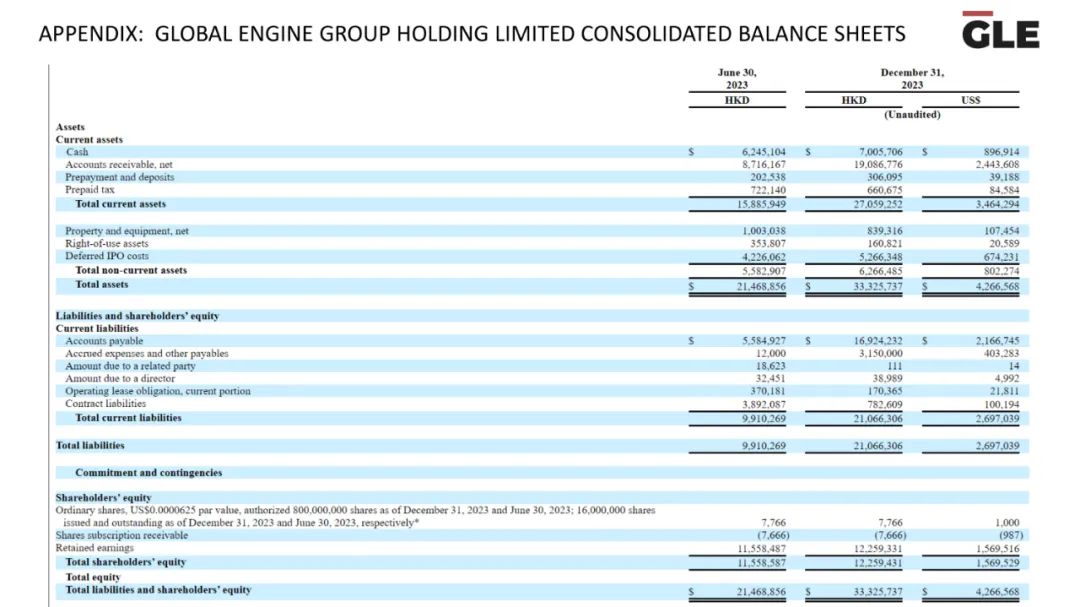
Task: Click the 'Commitment and contingencies' heading
Action: tap(149, 473)
